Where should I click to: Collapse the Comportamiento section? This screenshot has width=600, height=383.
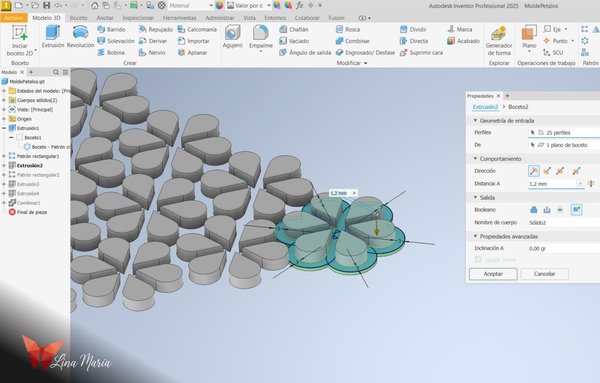pos(475,158)
